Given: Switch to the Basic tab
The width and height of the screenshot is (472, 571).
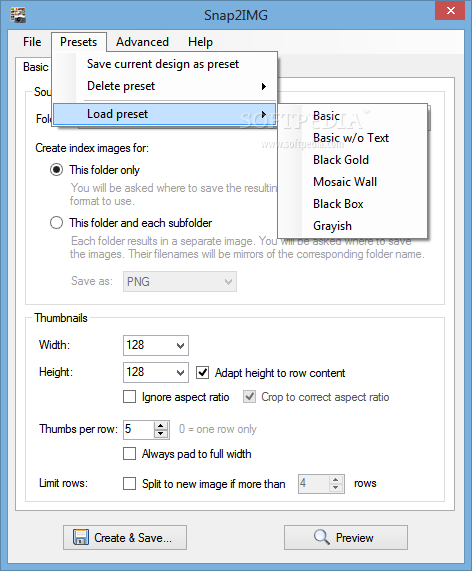Looking at the screenshot, I should coord(35,67).
